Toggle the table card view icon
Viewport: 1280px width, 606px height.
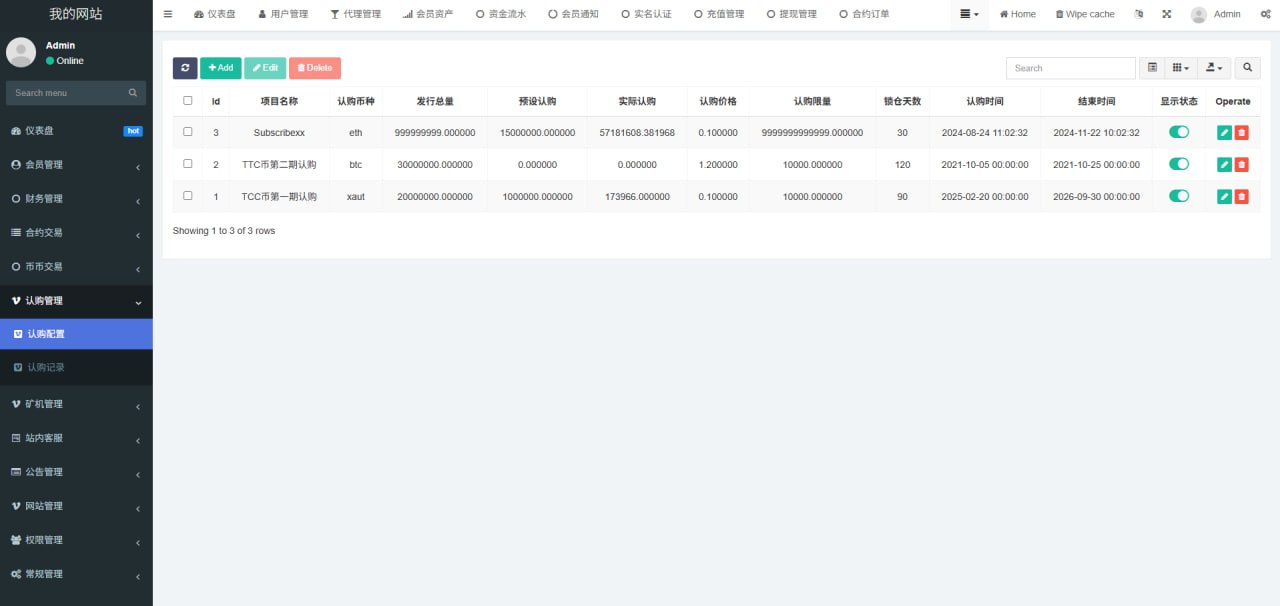[x=1152, y=68]
